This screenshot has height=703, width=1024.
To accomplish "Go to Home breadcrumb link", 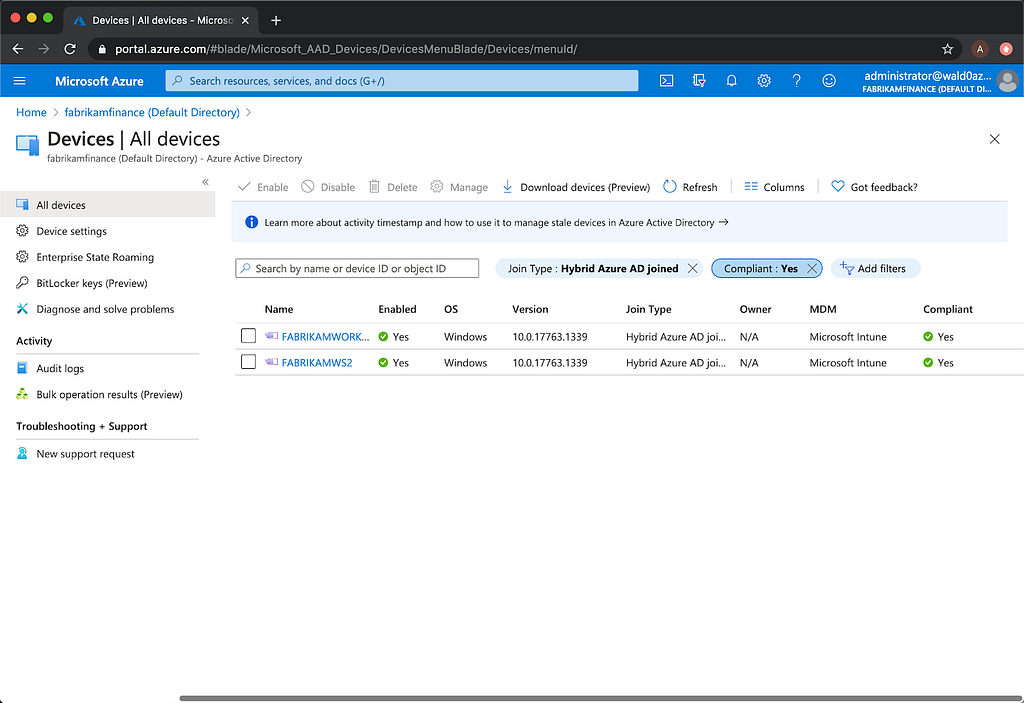I will 31,112.
